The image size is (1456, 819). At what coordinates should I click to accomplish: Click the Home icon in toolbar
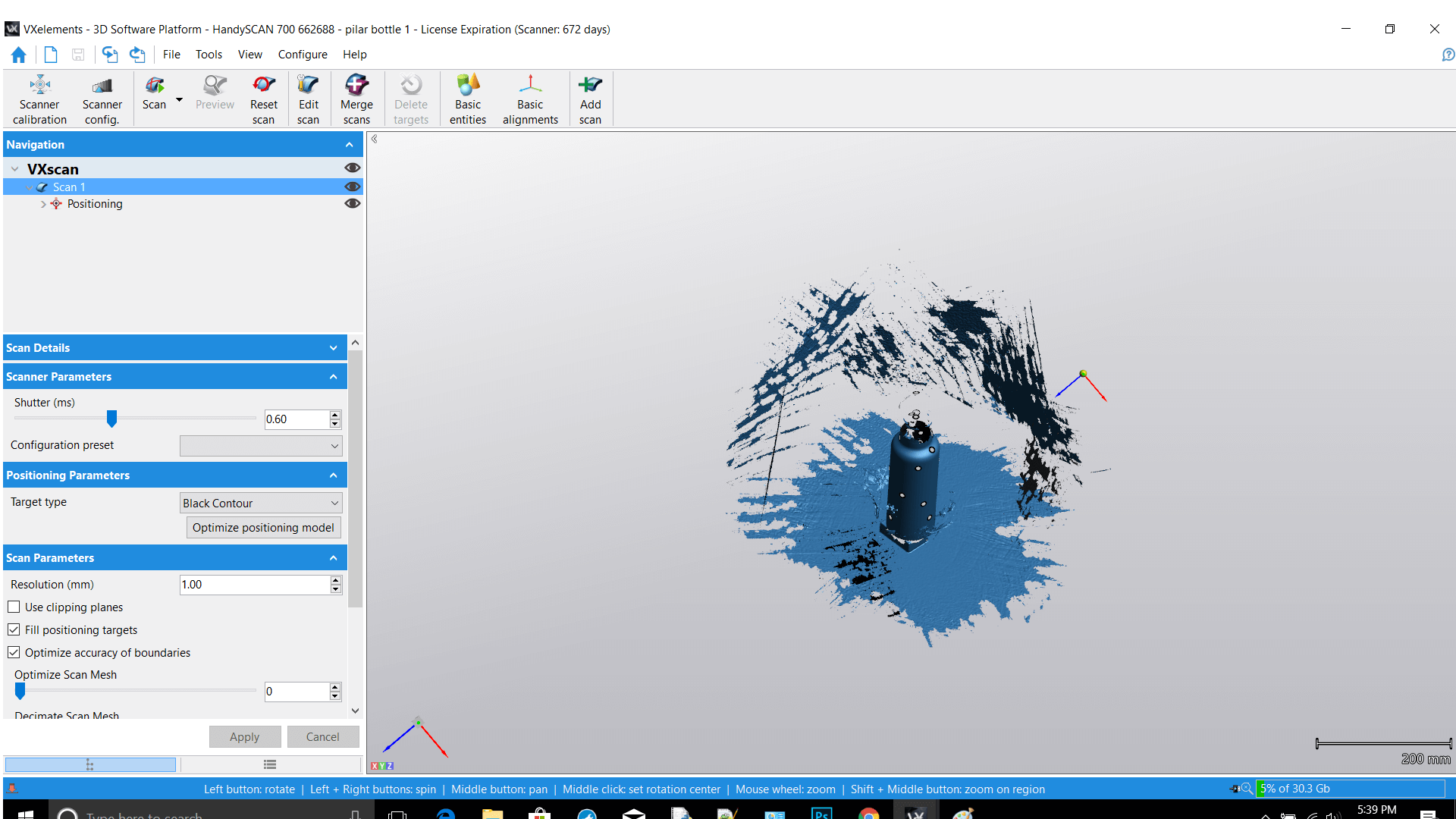[x=19, y=55]
